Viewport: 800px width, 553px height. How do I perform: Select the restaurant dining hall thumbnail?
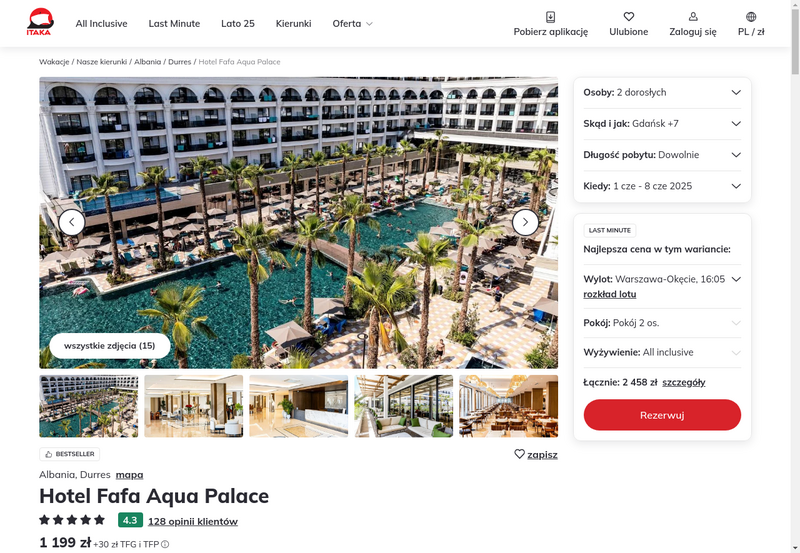click(x=509, y=406)
